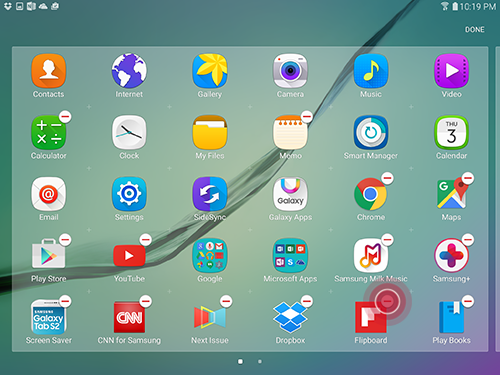The width and height of the screenshot is (500, 375).
Task: Tap the Next Issue app icon
Action: click(210, 317)
